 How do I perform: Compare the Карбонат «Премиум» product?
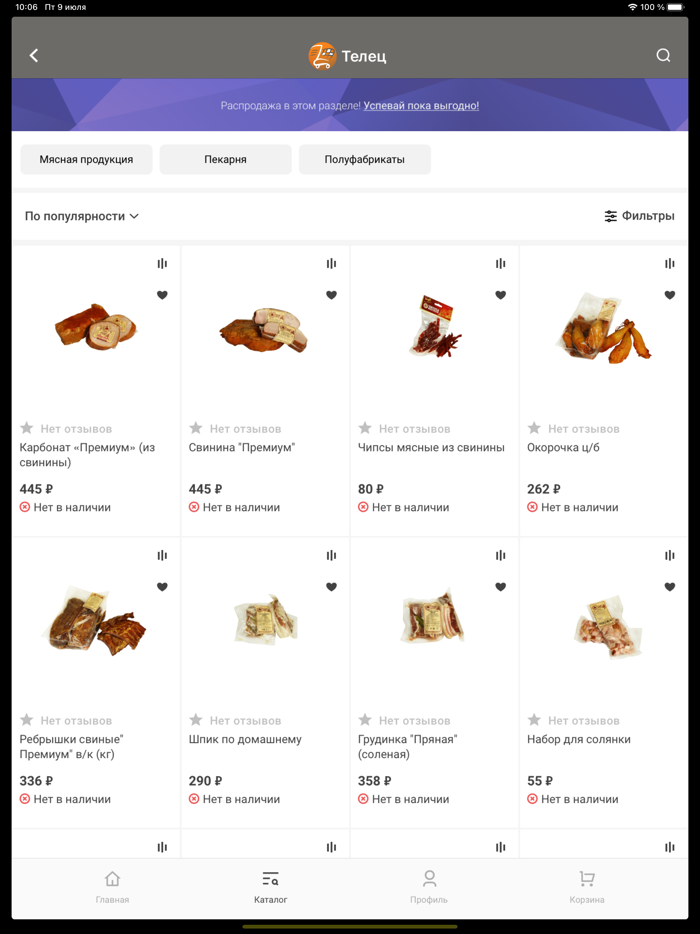[162, 264]
